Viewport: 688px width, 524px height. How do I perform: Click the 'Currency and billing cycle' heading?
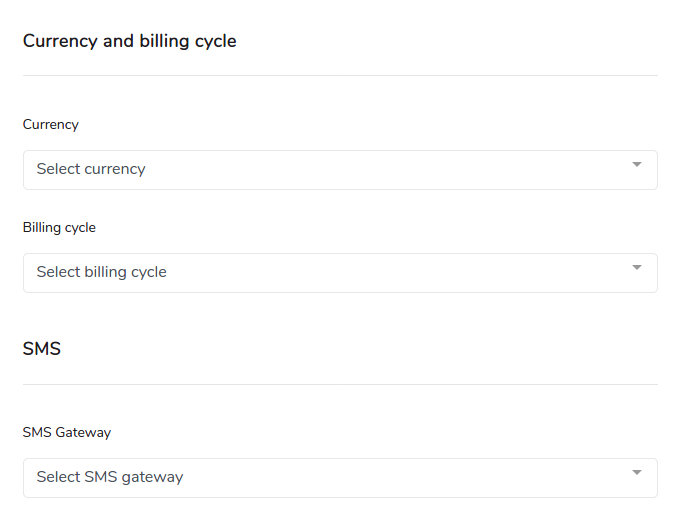(x=130, y=42)
